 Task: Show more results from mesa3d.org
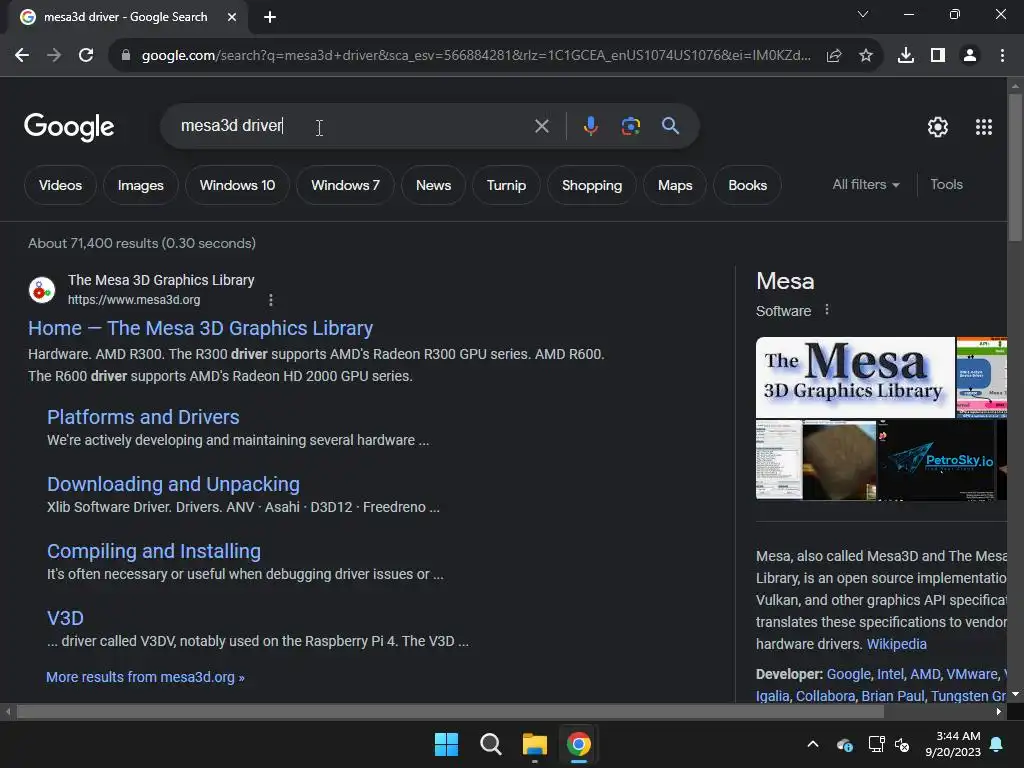[x=145, y=677]
